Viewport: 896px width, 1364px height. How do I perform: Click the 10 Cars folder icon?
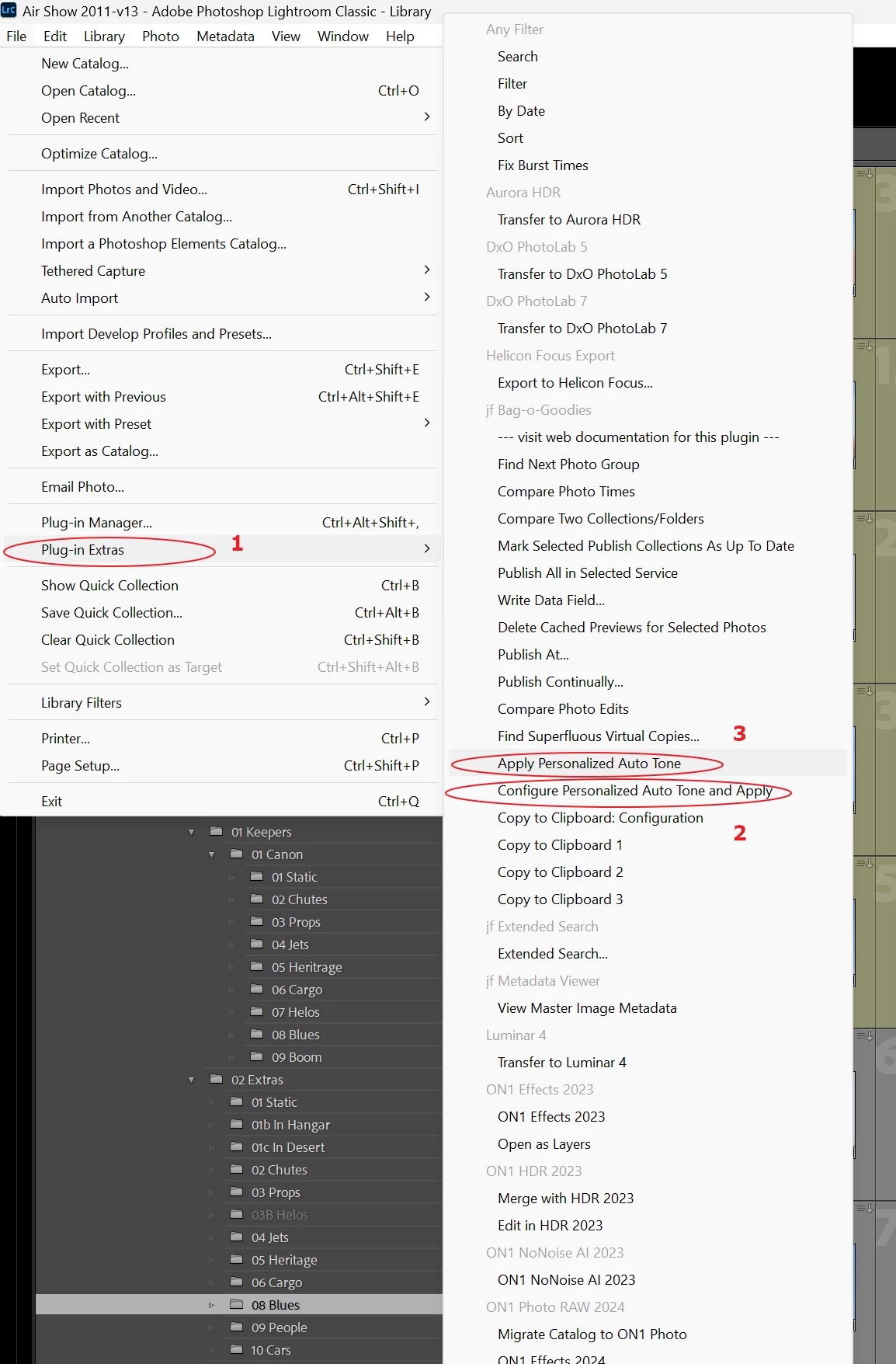point(237,1349)
